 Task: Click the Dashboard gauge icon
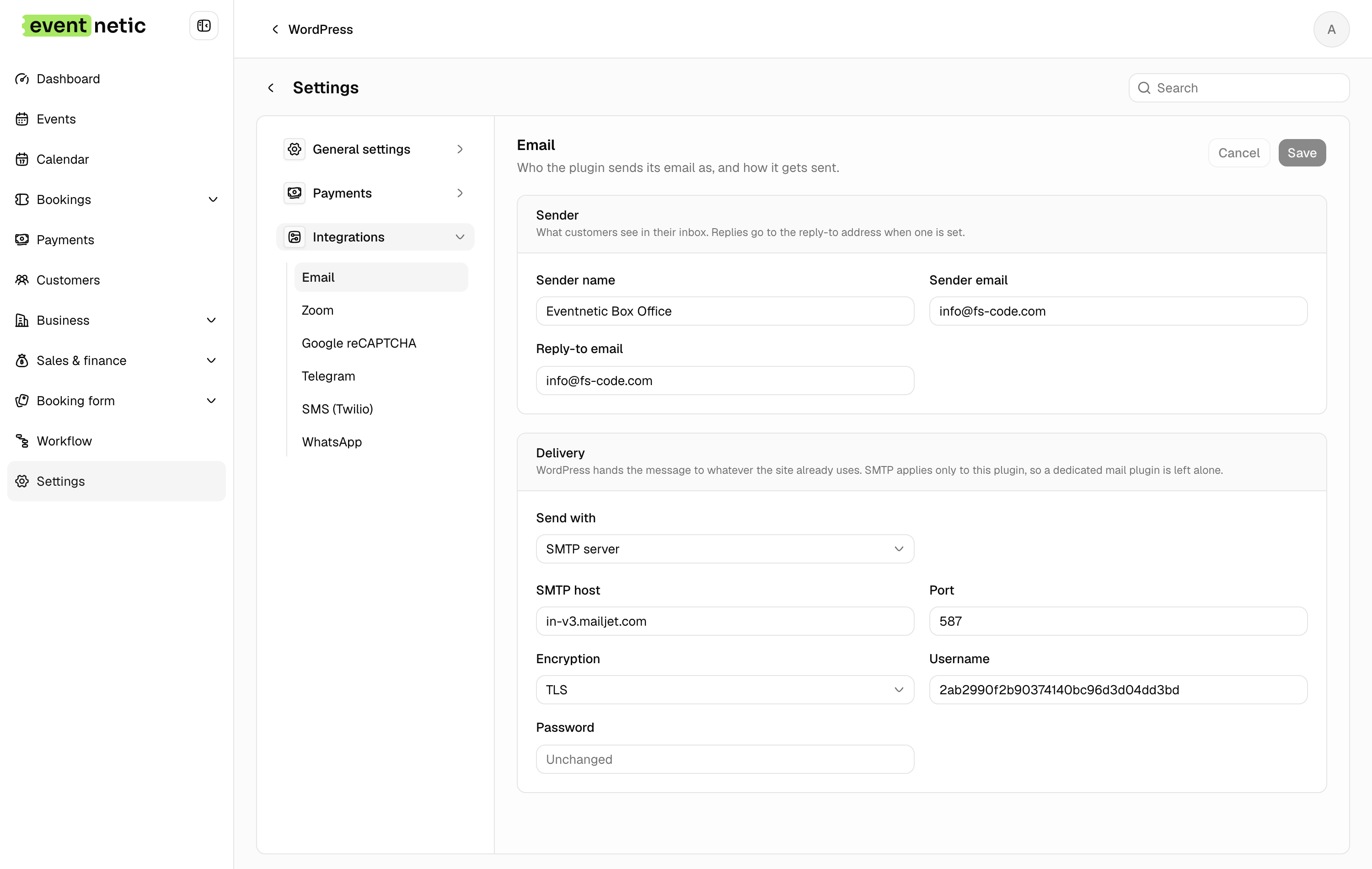pos(21,79)
